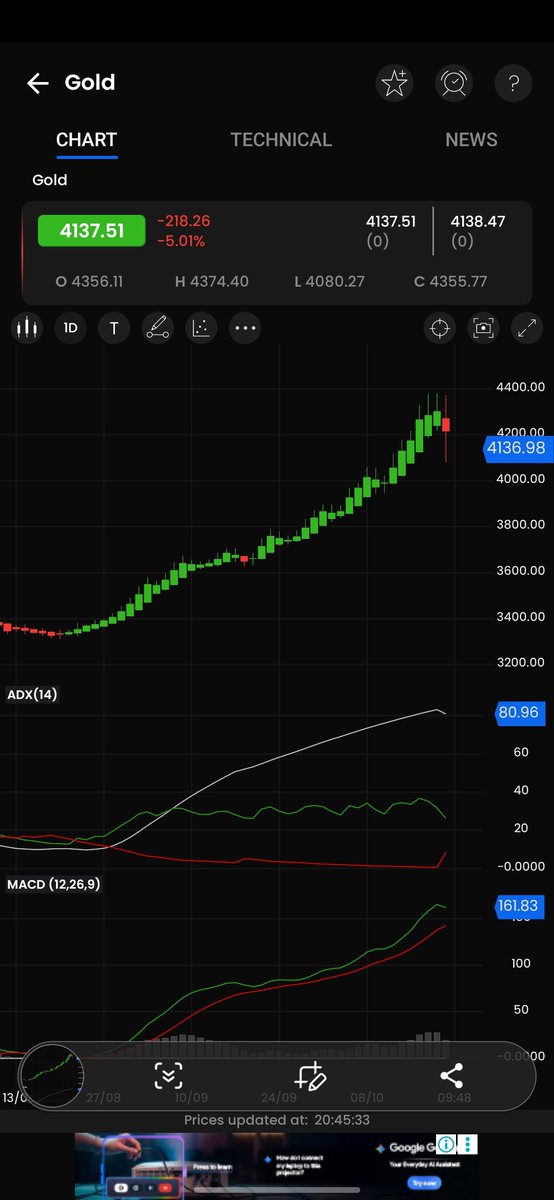The width and height of the screenshot is (554, 1200).
Task: Tap the green 4137.51 price button
Action: (91, 231)
